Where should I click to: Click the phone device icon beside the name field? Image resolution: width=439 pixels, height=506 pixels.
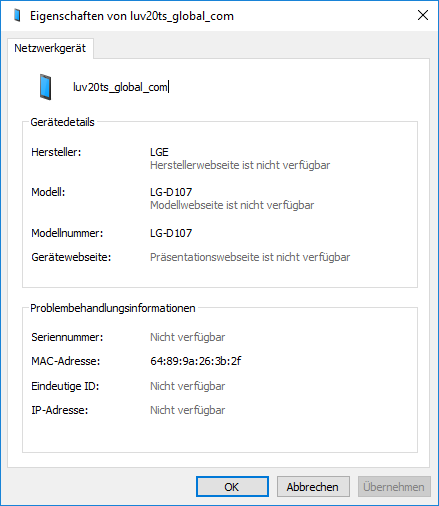pos(46,87)
